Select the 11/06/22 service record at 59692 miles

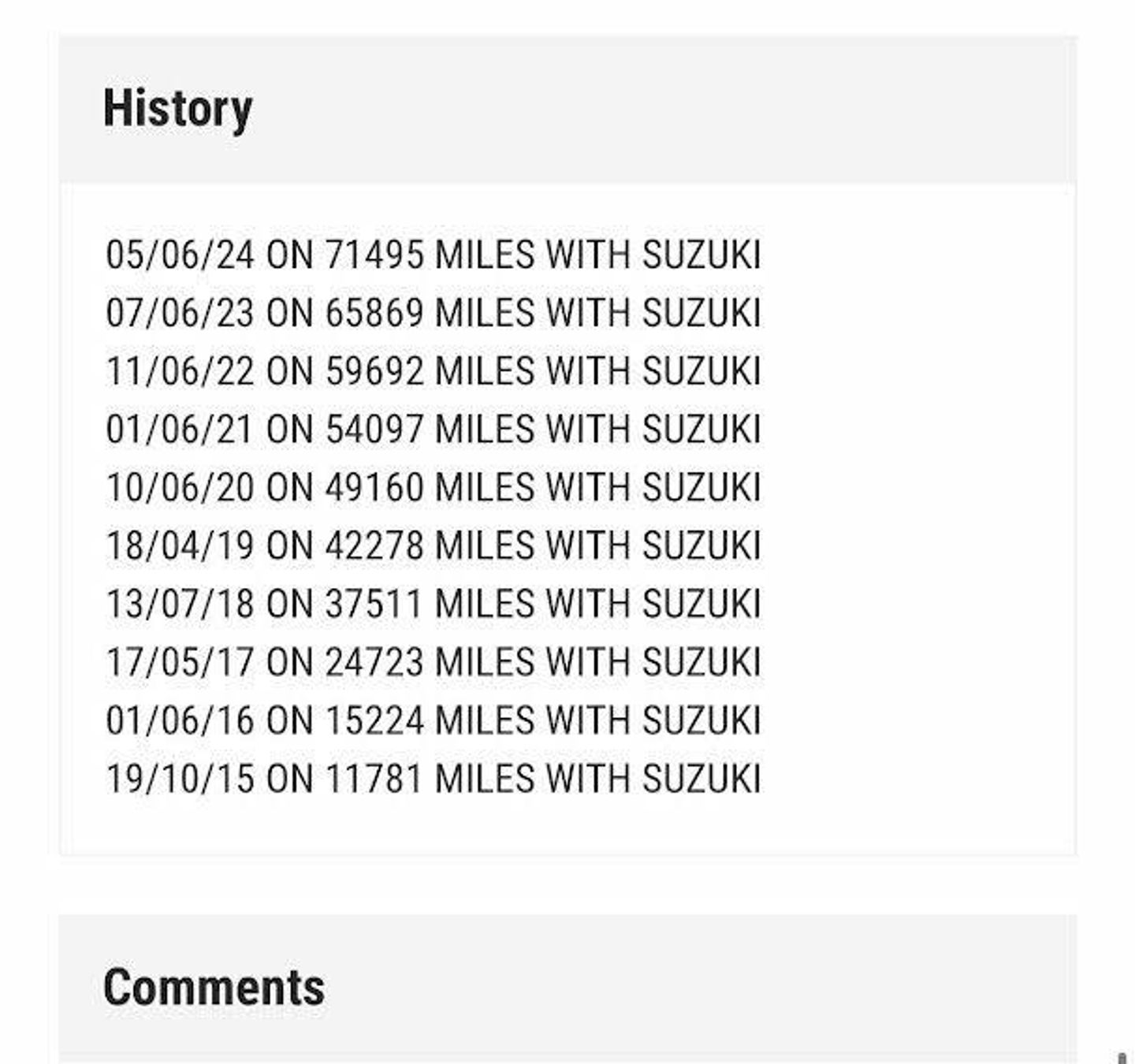(434, 371)
